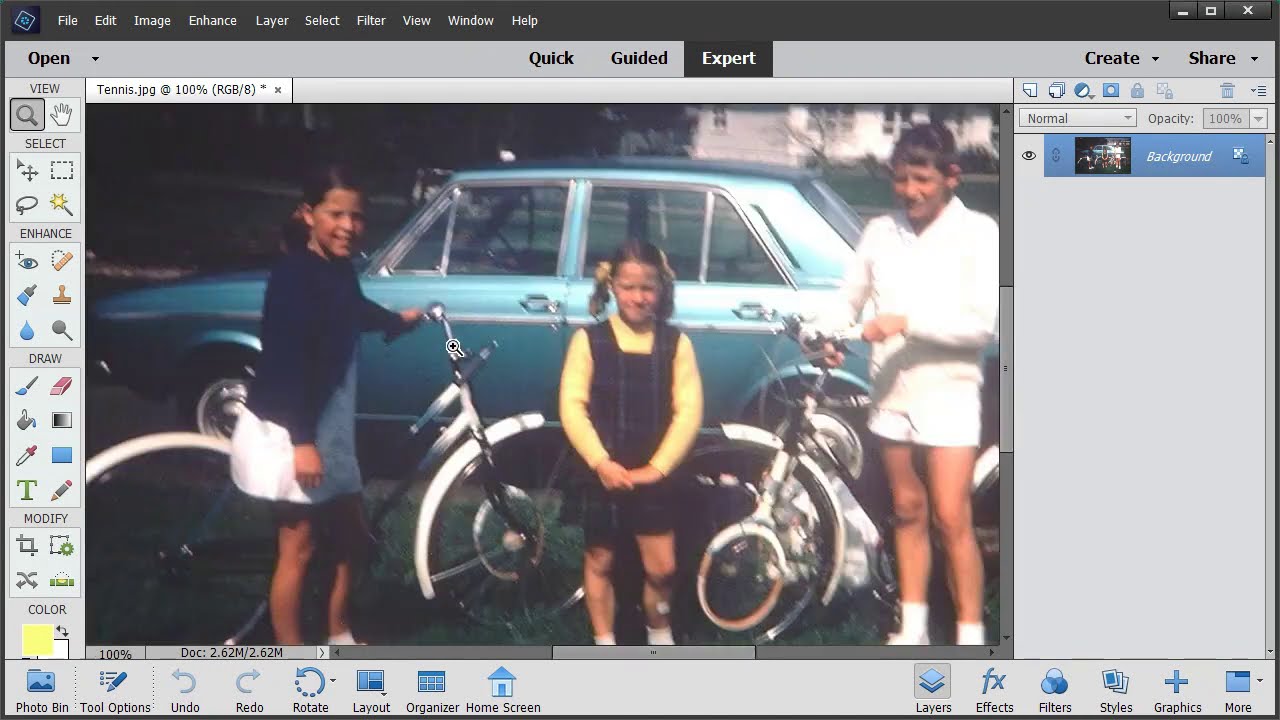Open adjustment layer dropdown in Layers panel
This screenshot has height=720, width=1280.
point(1084,90)
